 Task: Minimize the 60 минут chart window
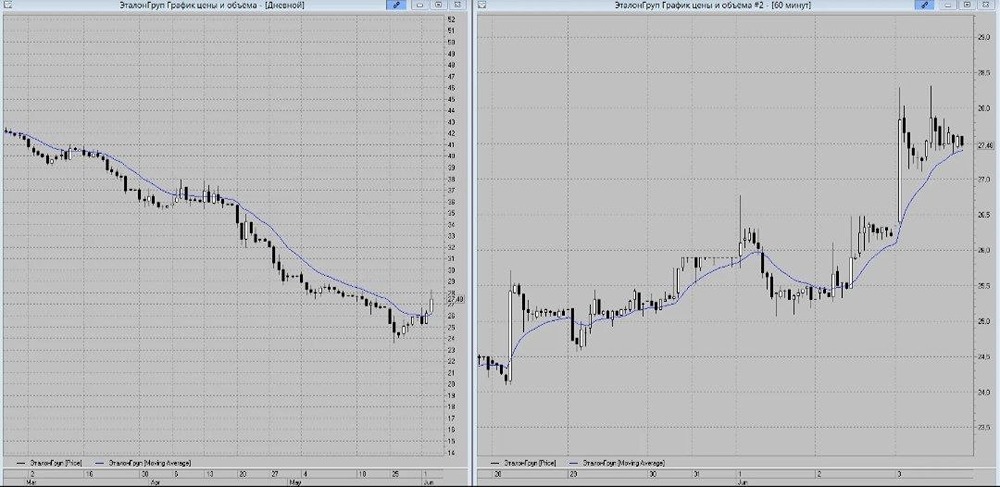[x=948, y=4]
